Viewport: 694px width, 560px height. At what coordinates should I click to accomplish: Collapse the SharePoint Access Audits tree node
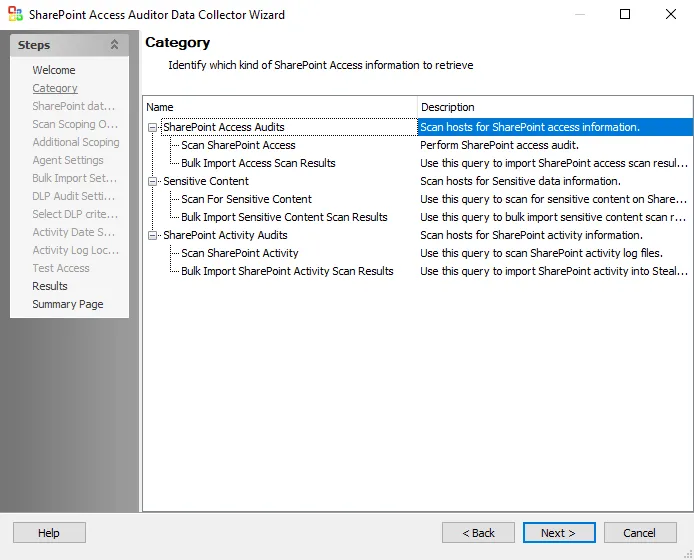click(152, 127)
